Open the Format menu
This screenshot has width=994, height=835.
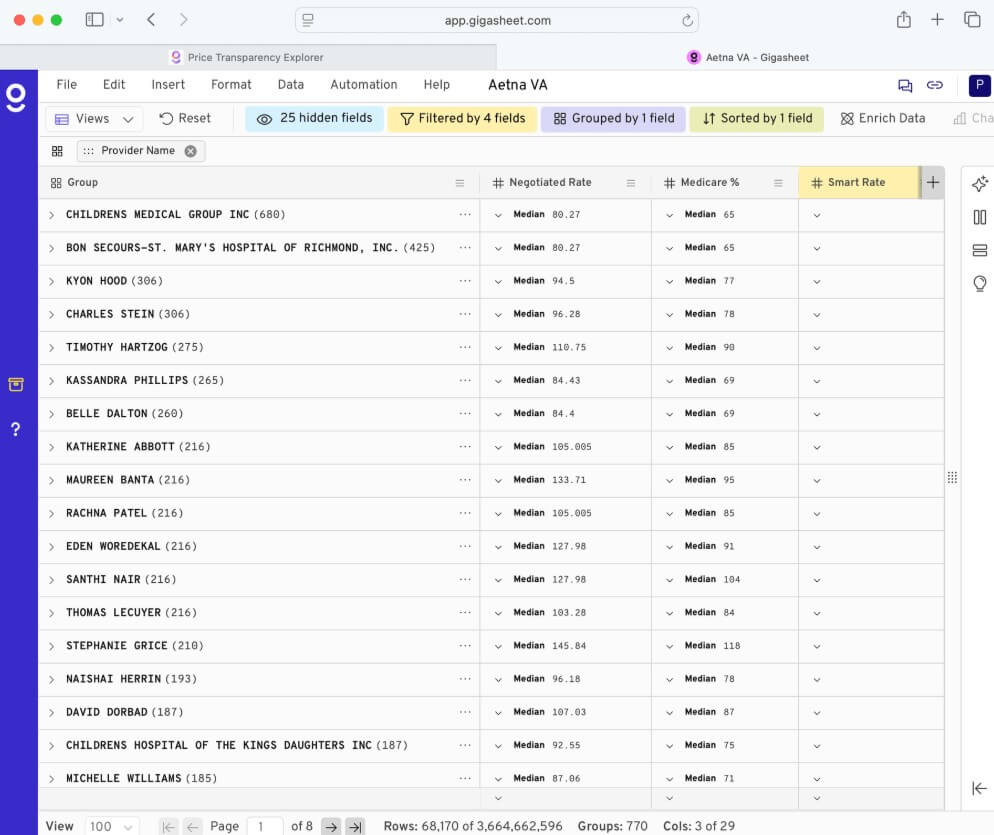[x=231, y=84]
